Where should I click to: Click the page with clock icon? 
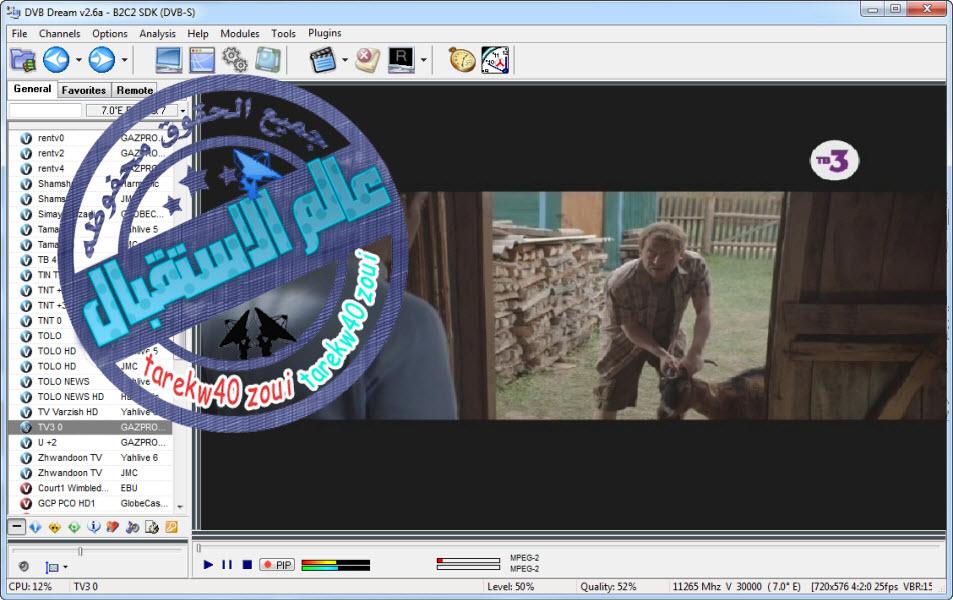[151, 527]
